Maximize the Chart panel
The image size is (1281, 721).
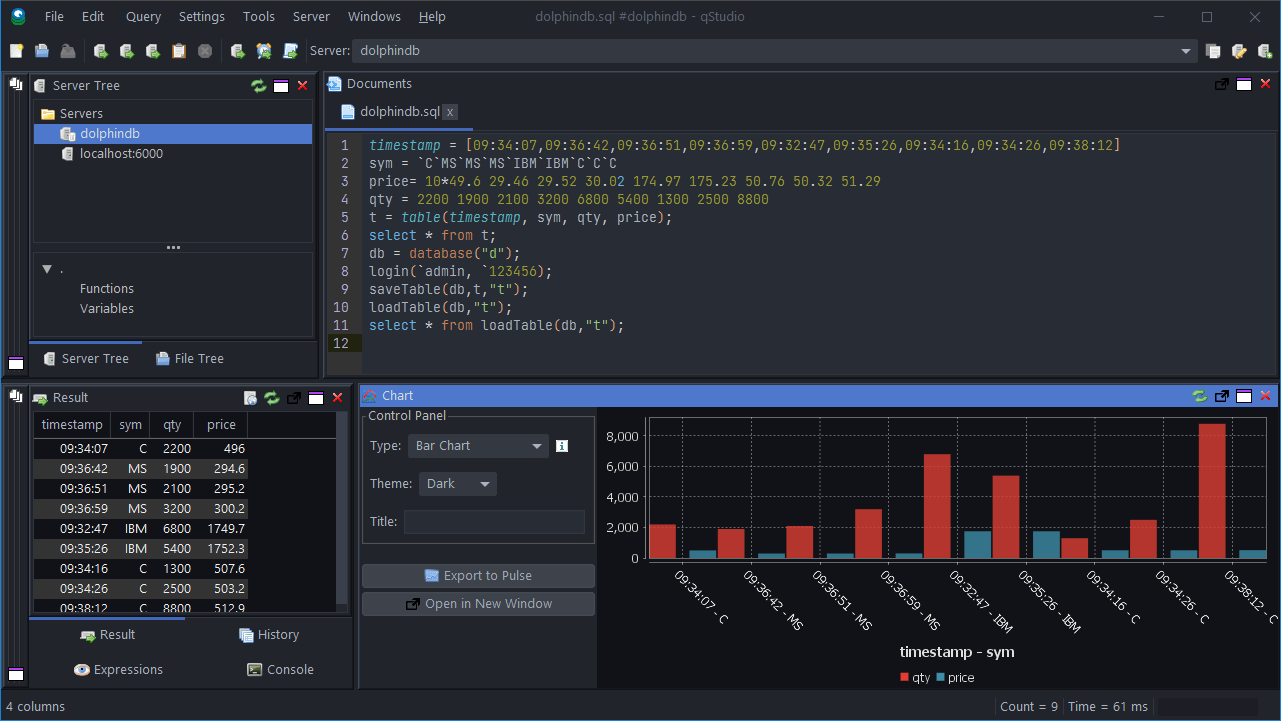[x=1244, y=396]
